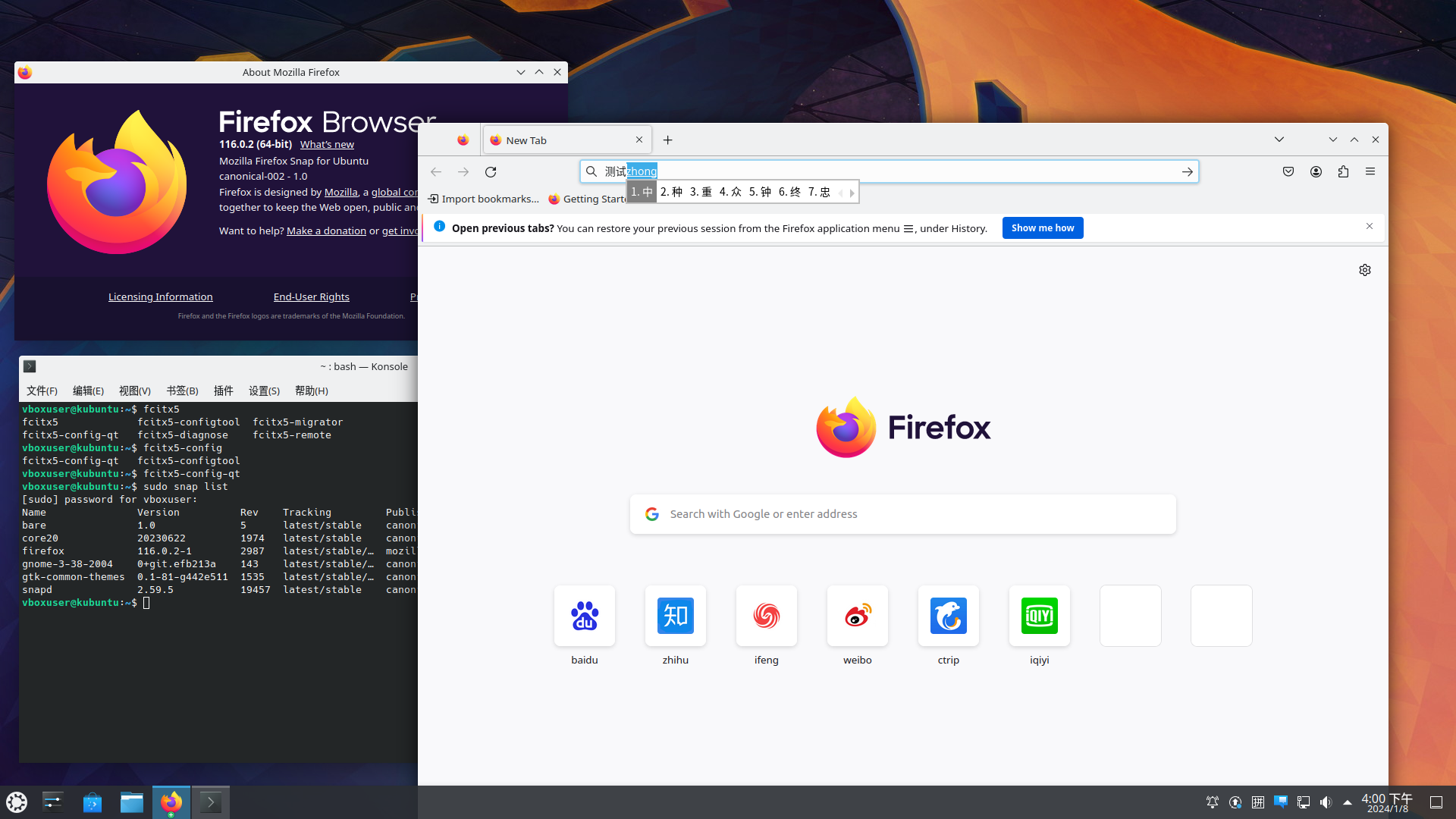Click Konsole window terminal icon

pos(30,366)
